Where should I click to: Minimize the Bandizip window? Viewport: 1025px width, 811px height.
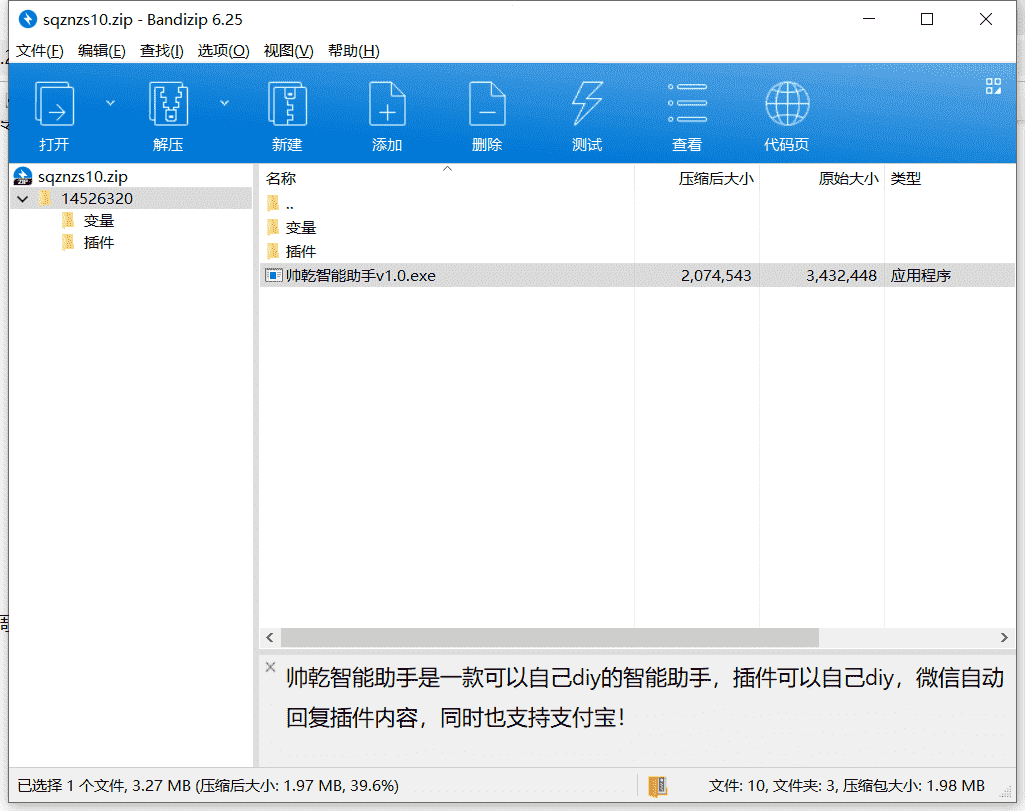coord(869,20)
